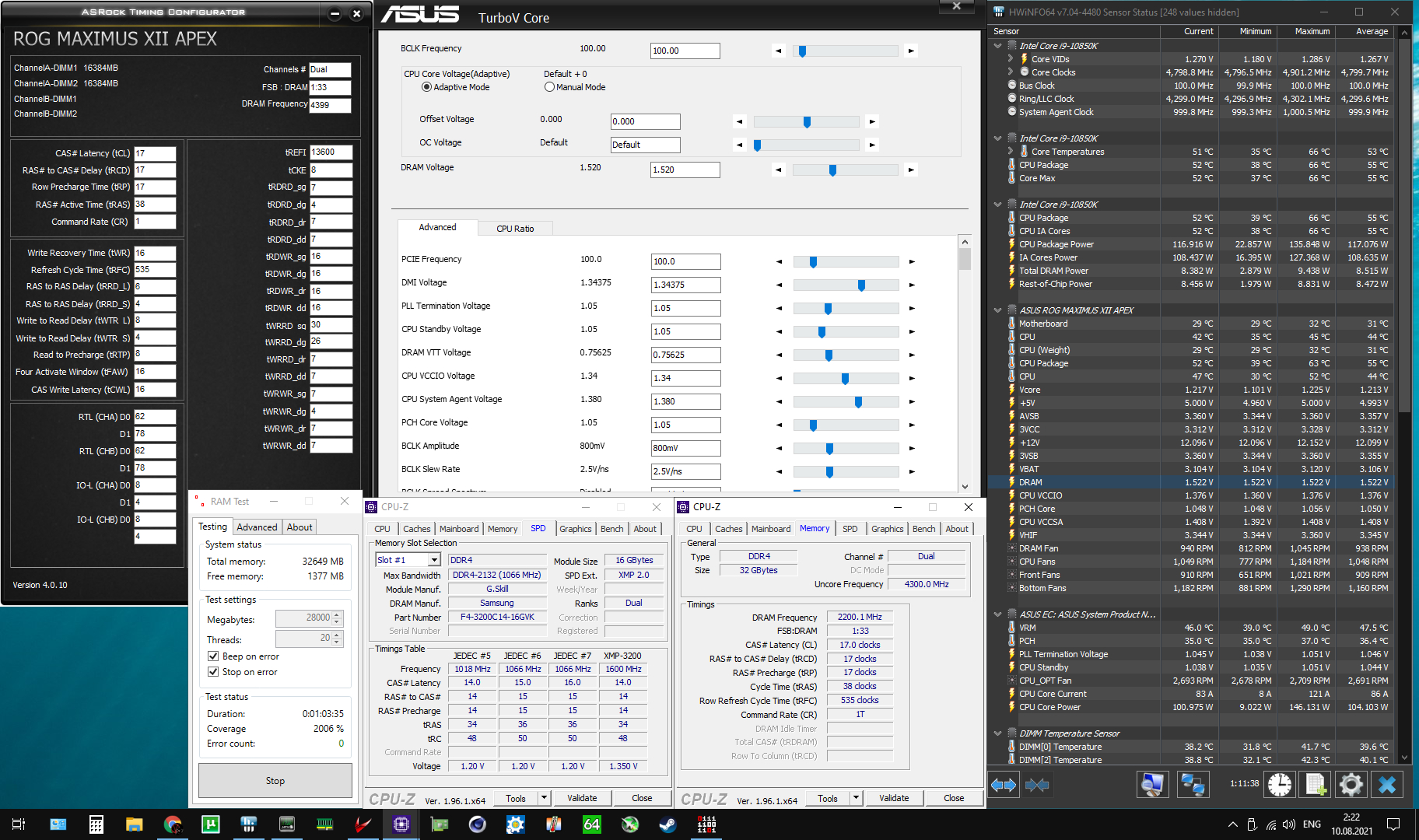Switch to Advanced tab in RAM Test
The width and height of the screenshot is (1419, 840).
point(257,527)
